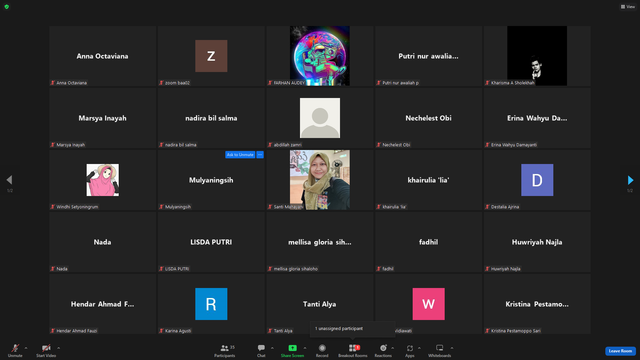Click muted mic icon beside LISDA PUTRI label

pos(161,269)
